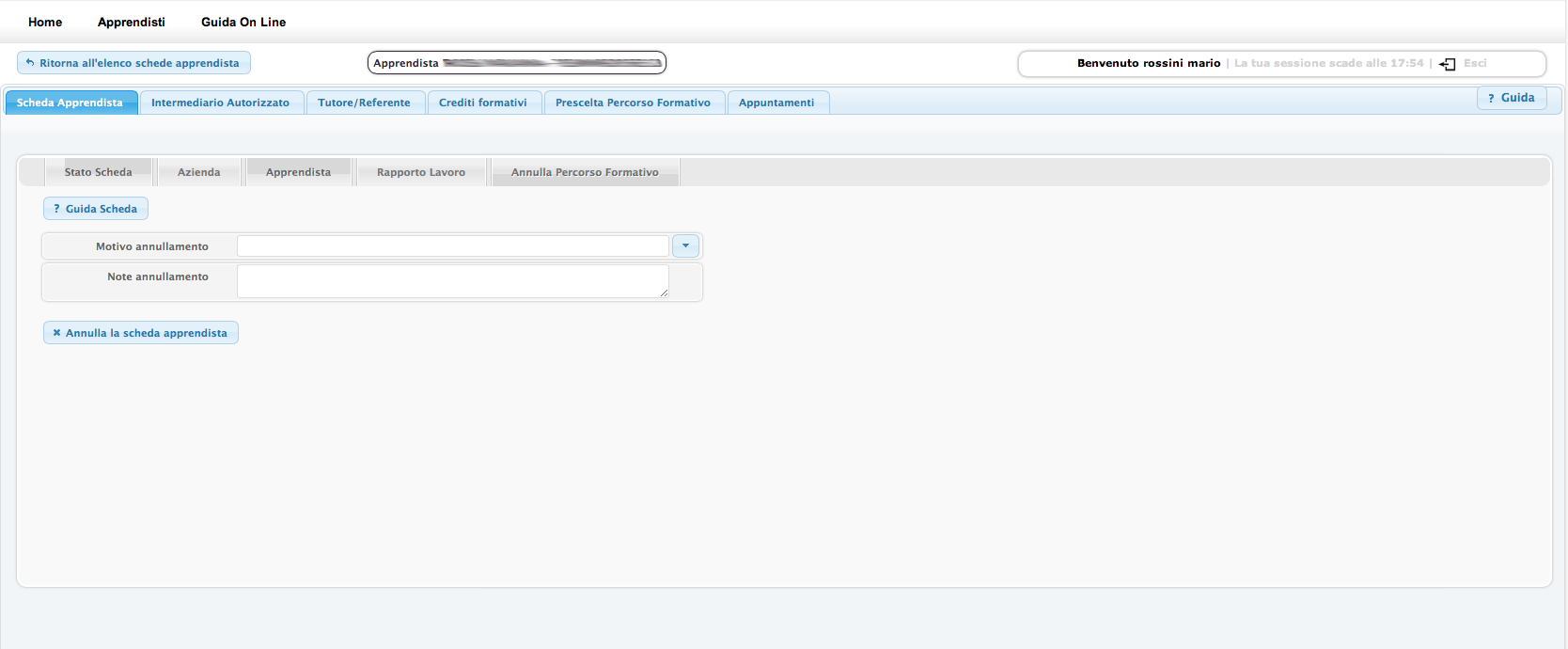Open the Rapporto Lavoro sub-tab

click(x=420, y=172)
